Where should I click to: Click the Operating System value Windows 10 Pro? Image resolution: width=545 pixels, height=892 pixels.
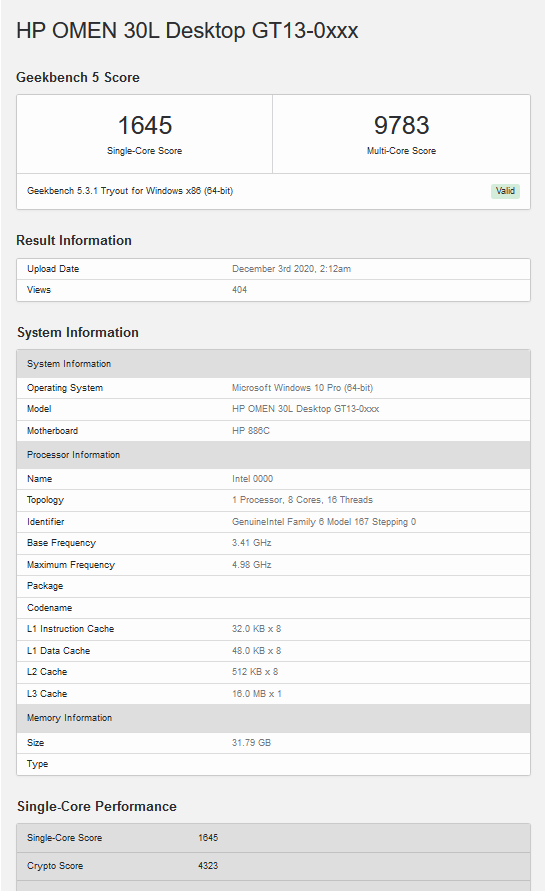[x=302, y=388]
